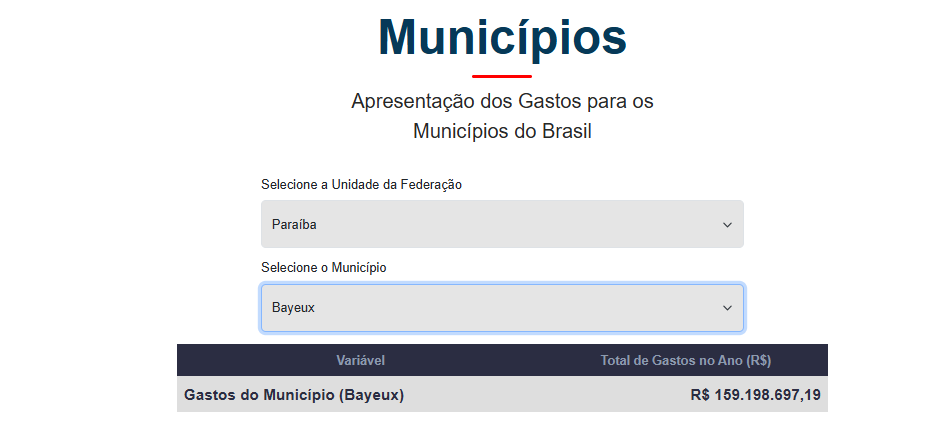Click the "Municípios do Brasil" subtitle line

tap(502, 131)
